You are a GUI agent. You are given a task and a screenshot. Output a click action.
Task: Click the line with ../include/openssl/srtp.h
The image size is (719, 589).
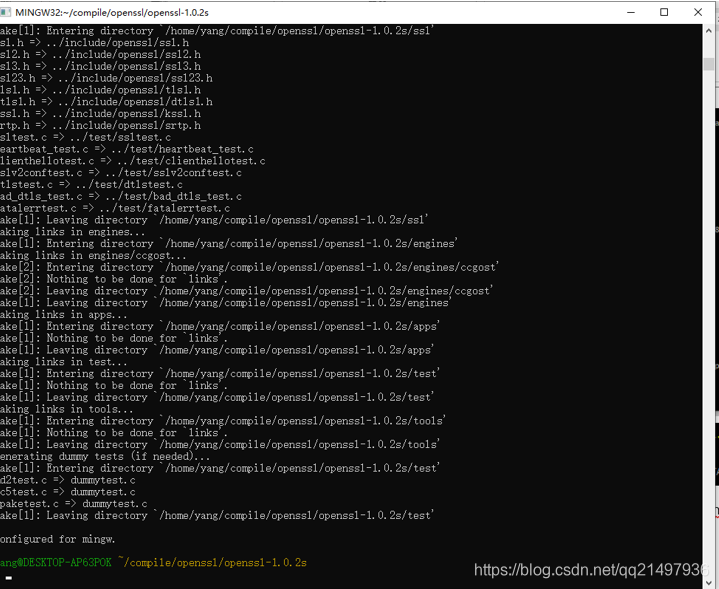click(100, 126)
